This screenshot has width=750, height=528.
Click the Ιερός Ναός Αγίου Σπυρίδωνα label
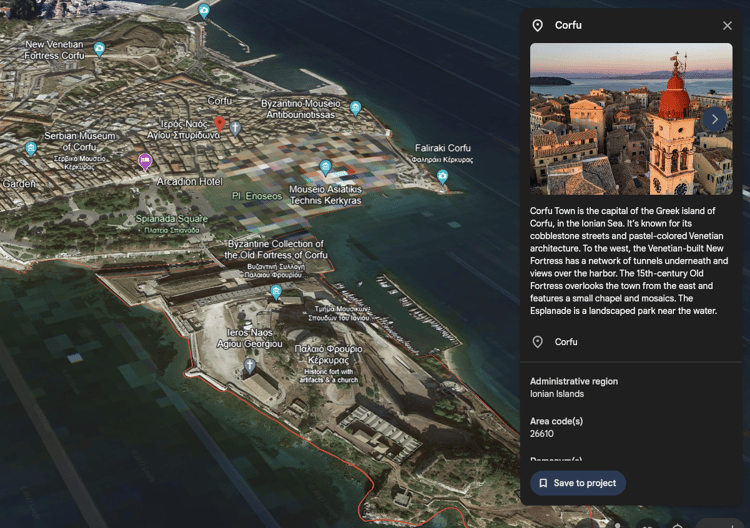(x=184, y=130)
